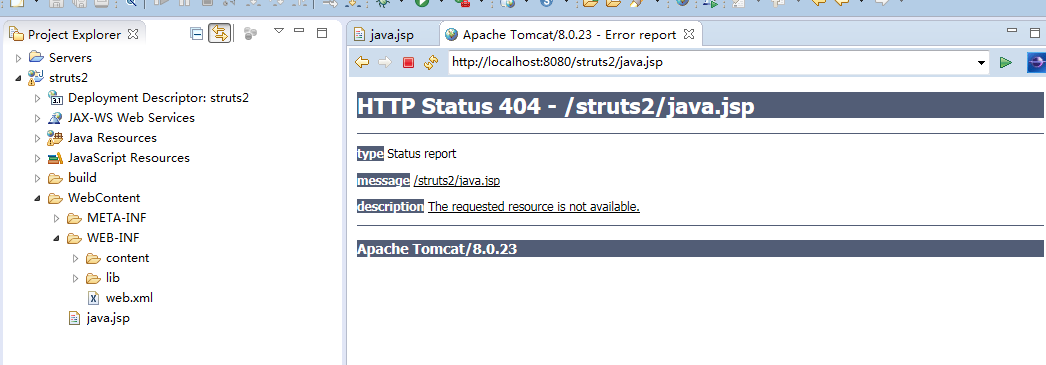Click the content folder icon

pyautogui.click(x=93, y=258)
